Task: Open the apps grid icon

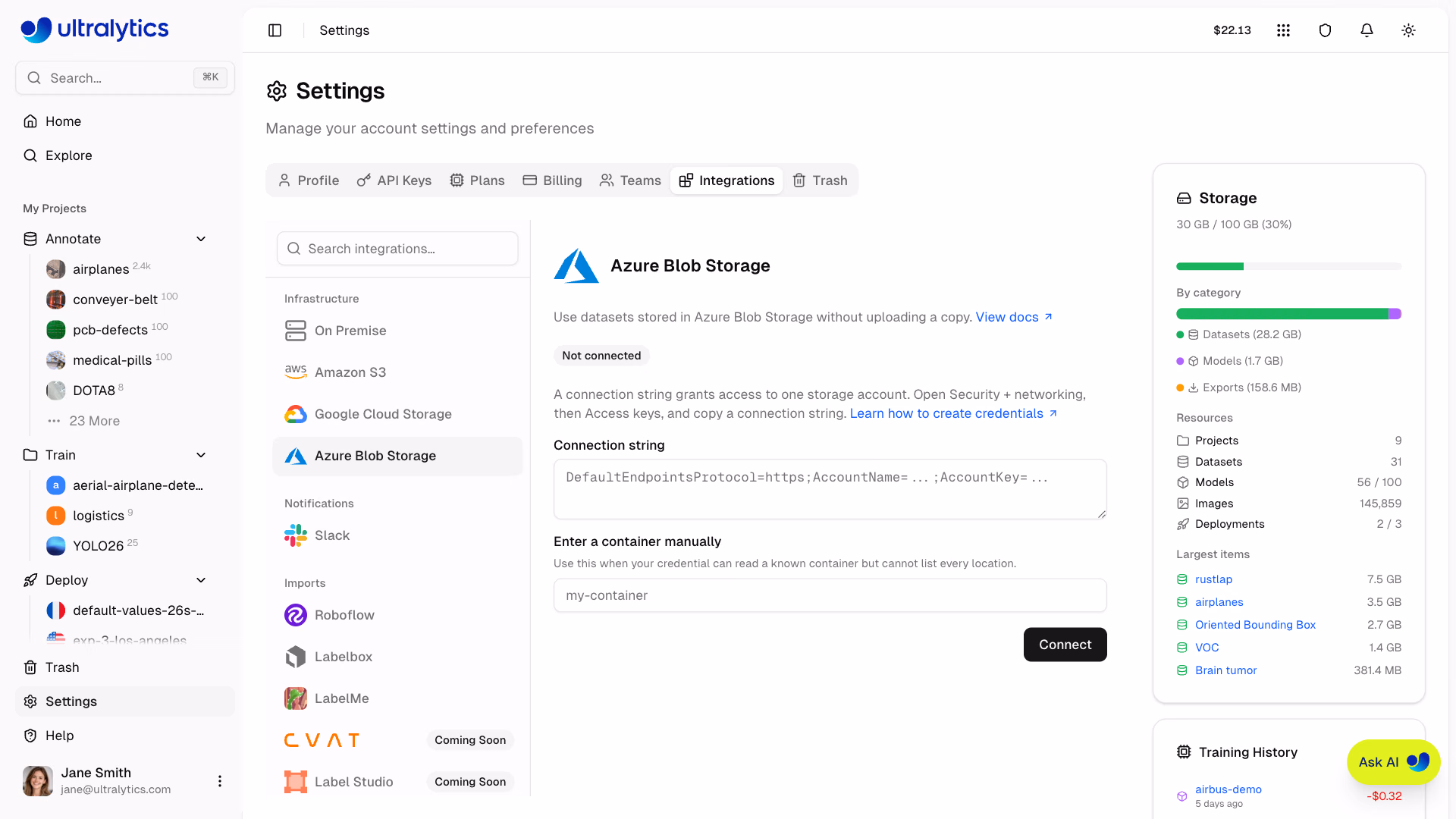Action: 1283,30
